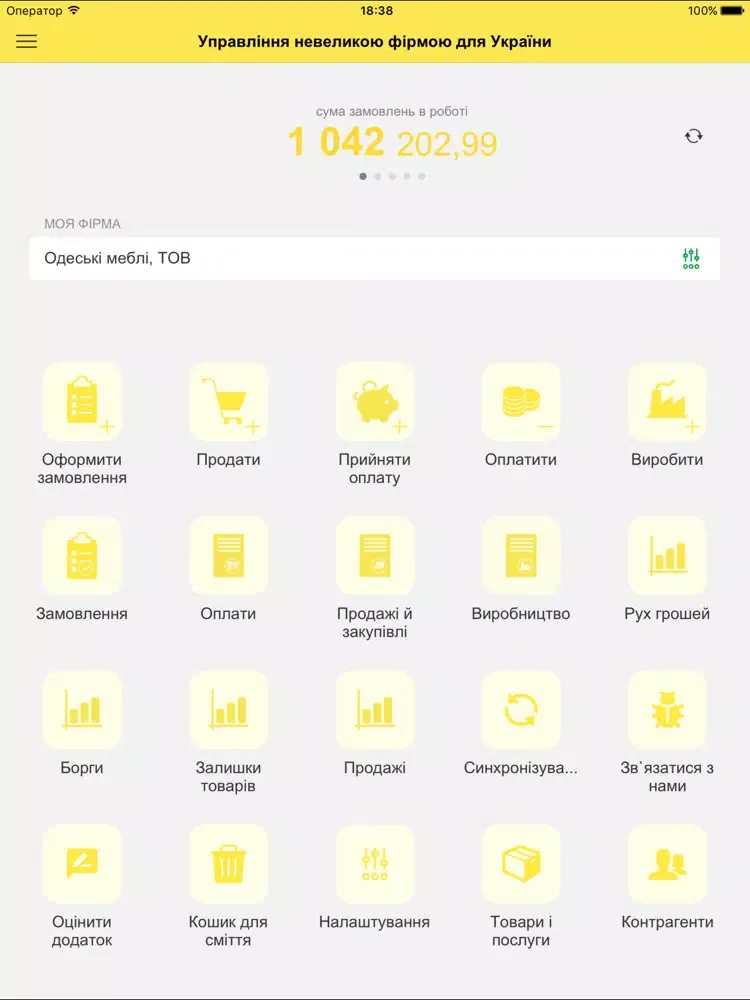Open the Виробництво documents icon
Screen dimensions: 750x1000
click(521, 555)
